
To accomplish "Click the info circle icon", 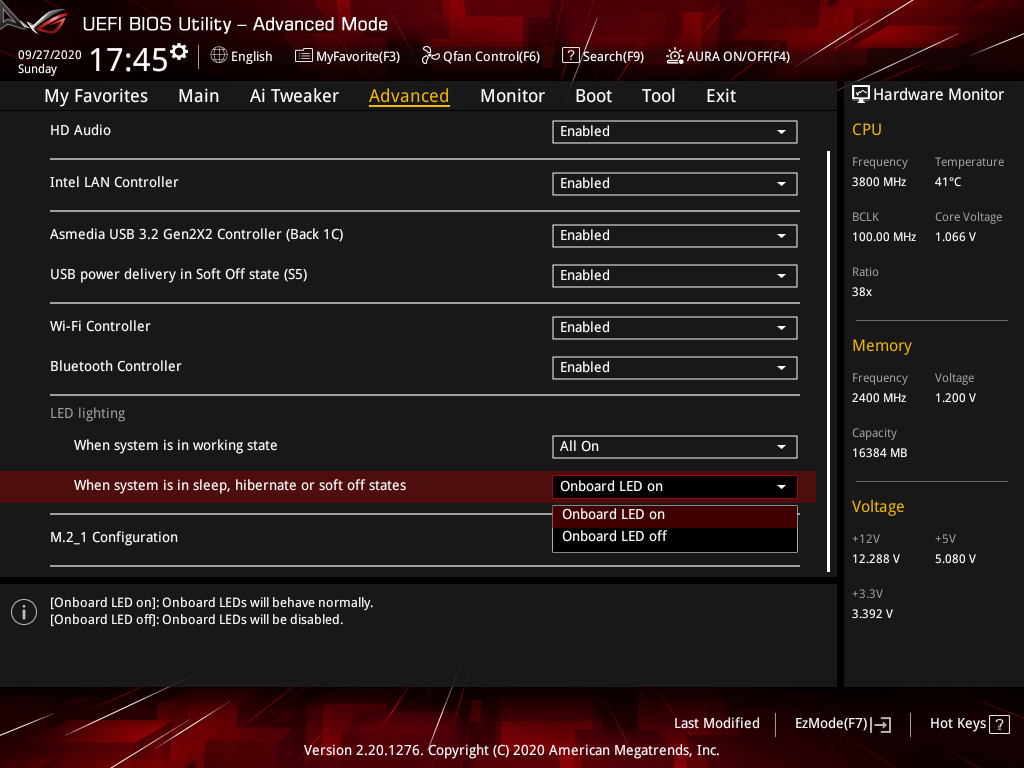I will coord(24,612).
